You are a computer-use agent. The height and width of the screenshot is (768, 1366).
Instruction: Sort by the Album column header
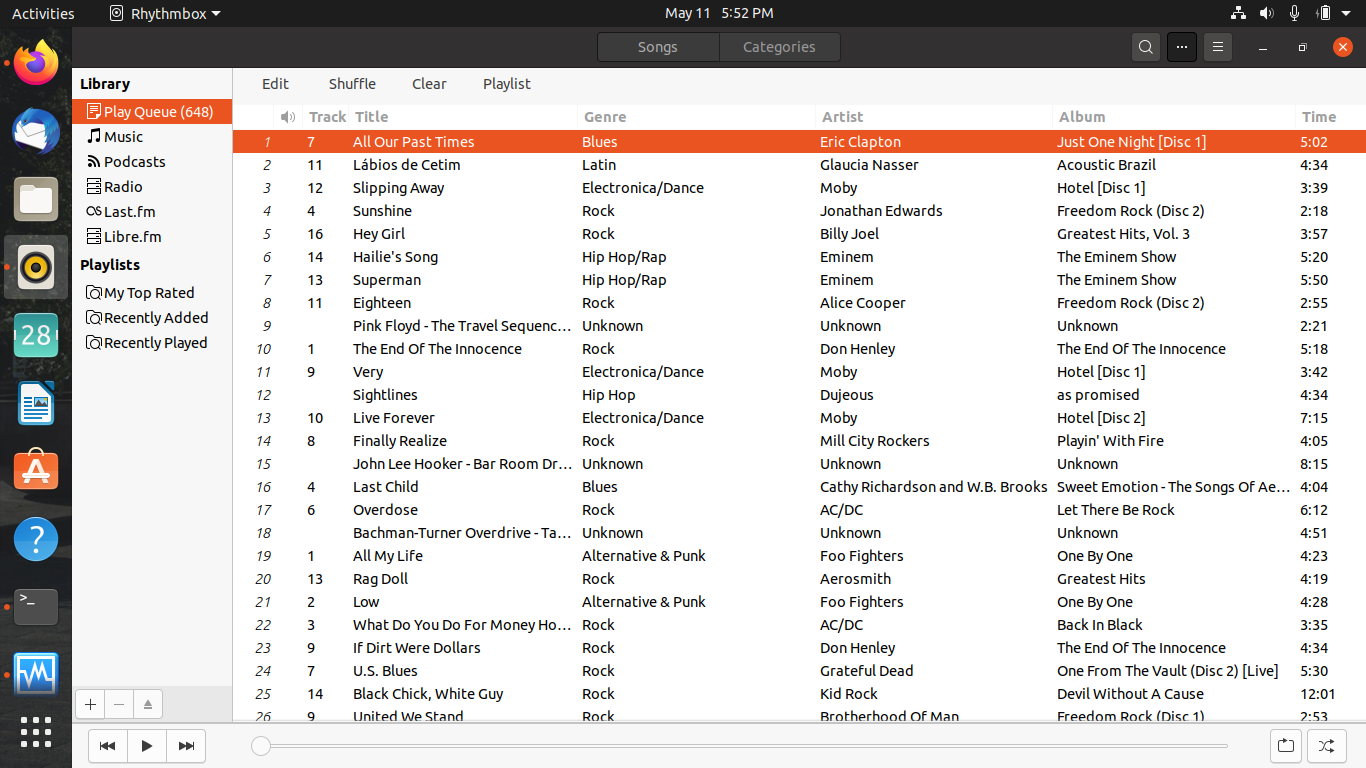coord(1173,117)
